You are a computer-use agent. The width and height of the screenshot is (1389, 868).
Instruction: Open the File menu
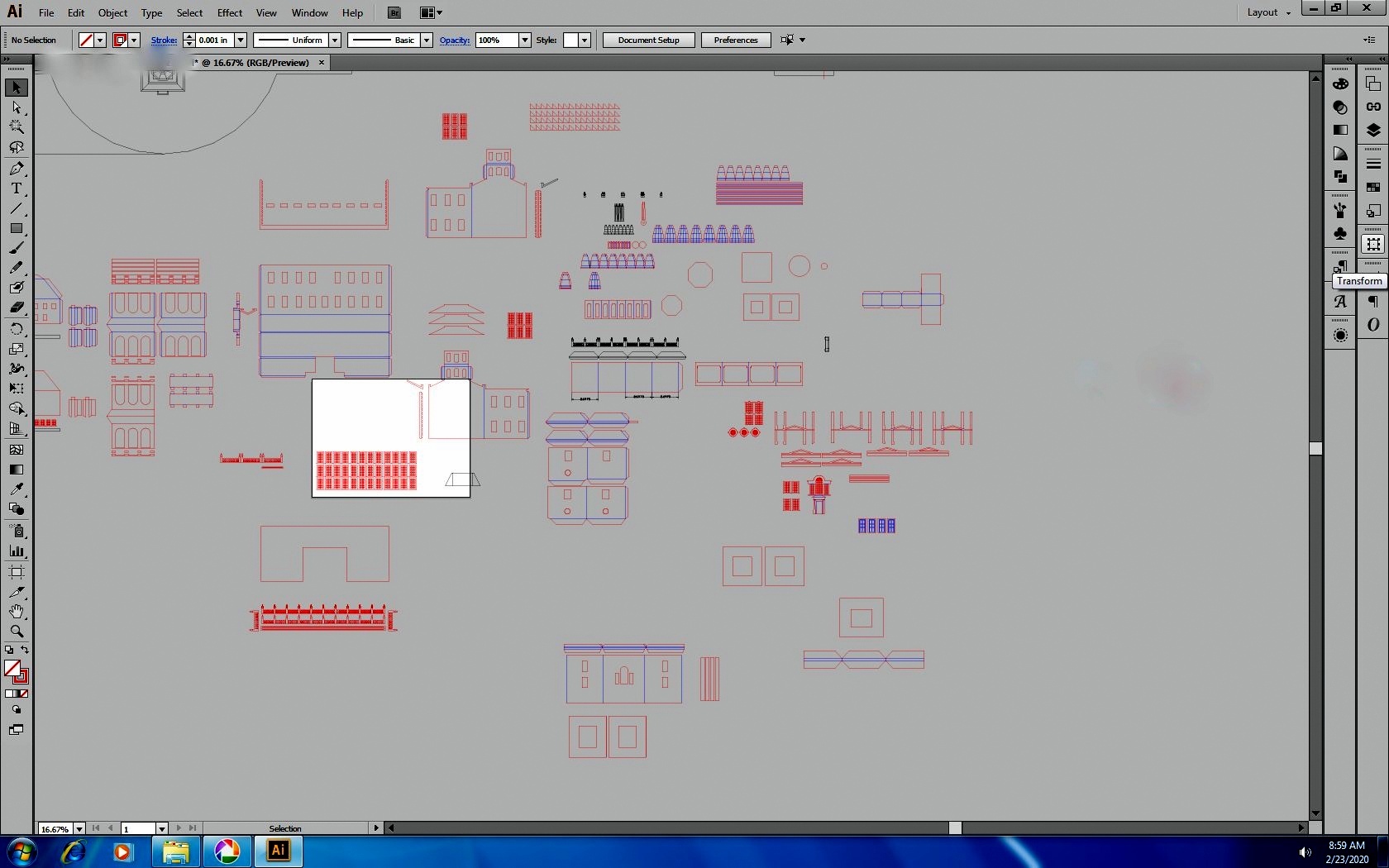[x=46, y=12]
